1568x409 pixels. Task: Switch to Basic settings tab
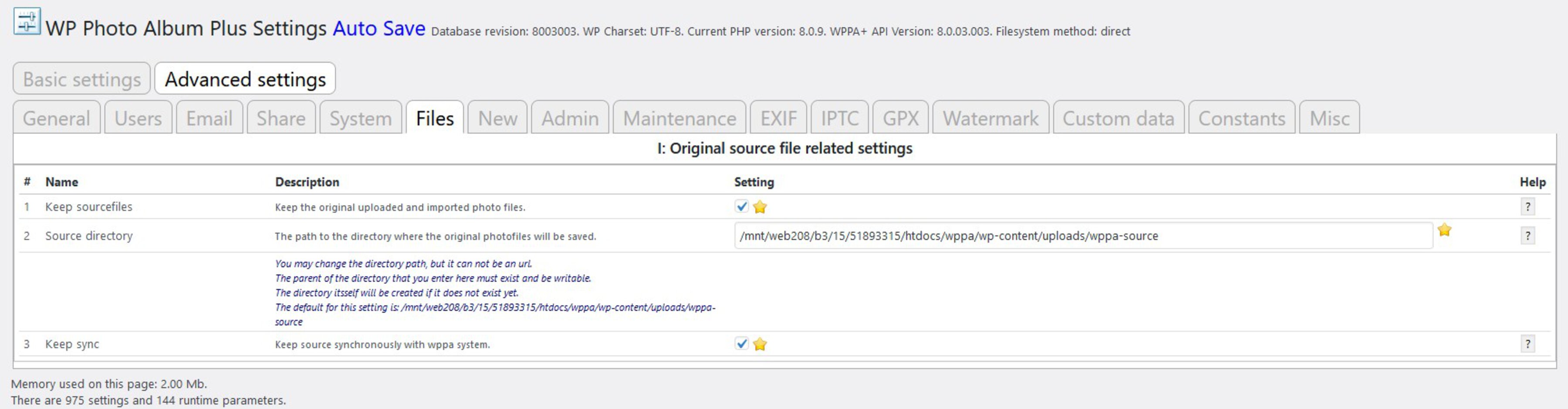click(x=81, y=79)
